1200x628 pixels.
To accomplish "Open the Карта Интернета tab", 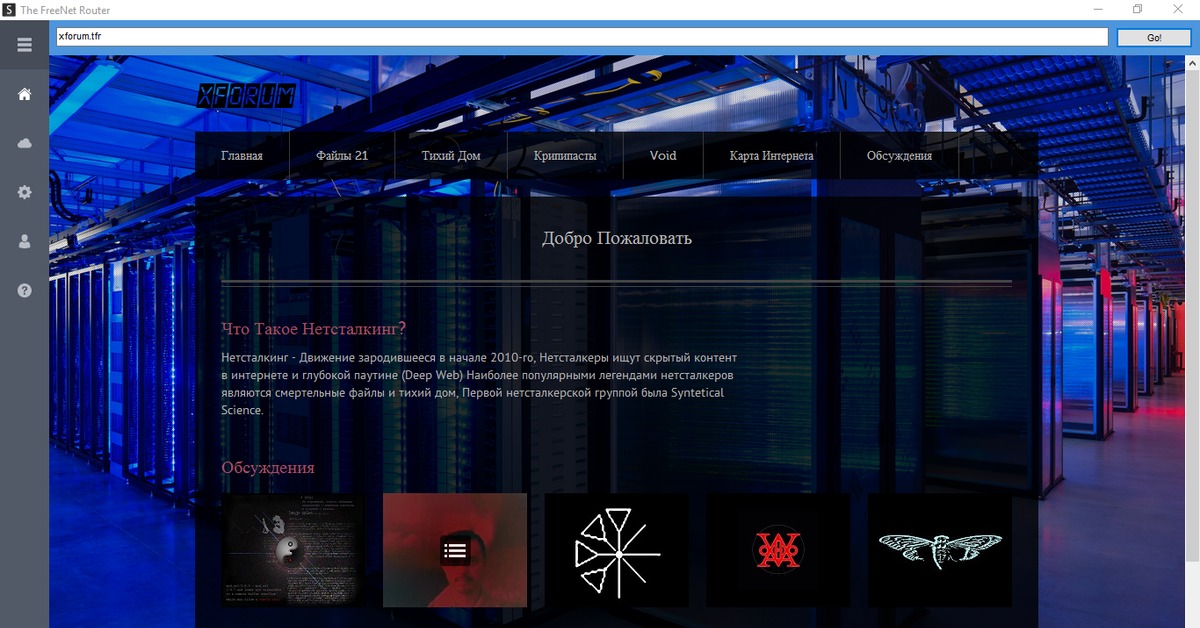I will (771, 156).
